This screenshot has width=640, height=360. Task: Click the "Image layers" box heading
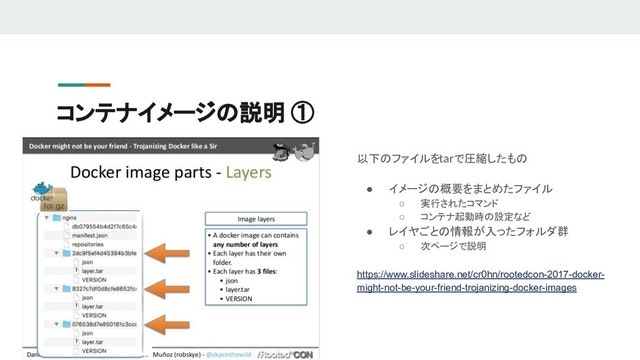click(256, 219)
